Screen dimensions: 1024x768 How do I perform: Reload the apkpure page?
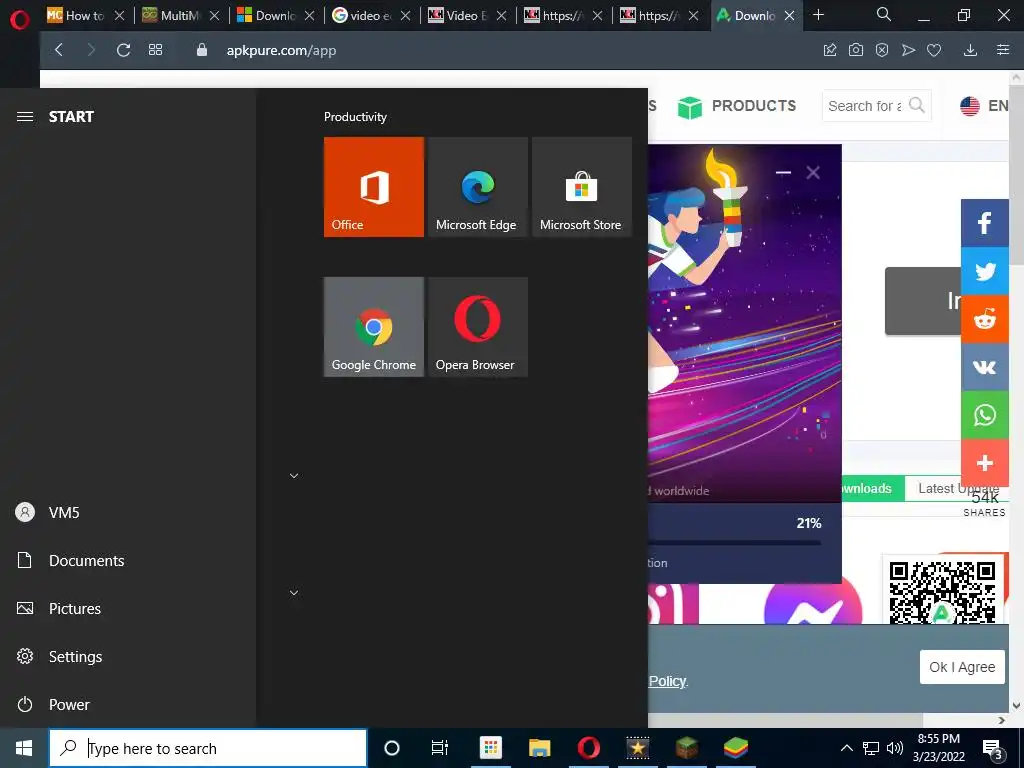tap(123, 50)
